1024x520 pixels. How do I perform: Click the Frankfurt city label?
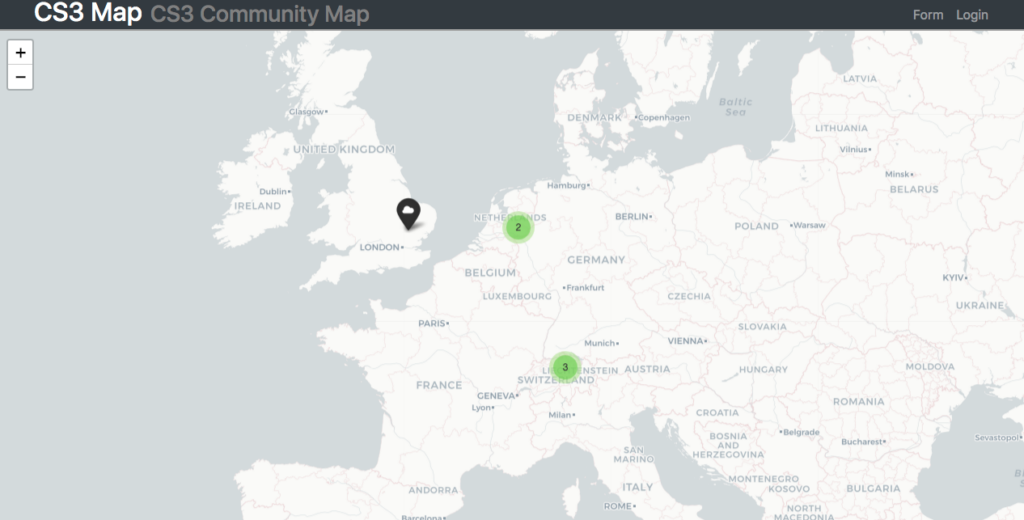pyautogui.click(x=585, y=287)
